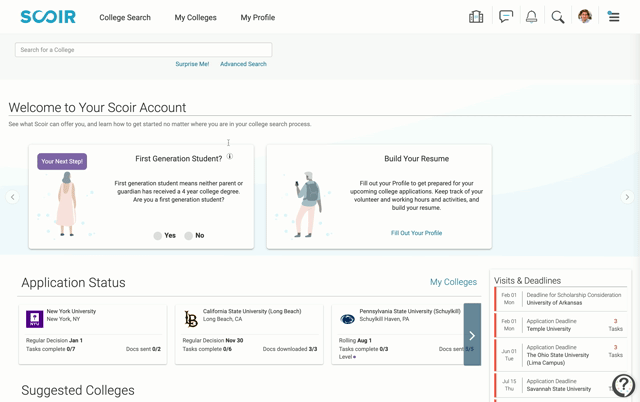Click Fill Out Your Profile link

[x=416, y=233]
